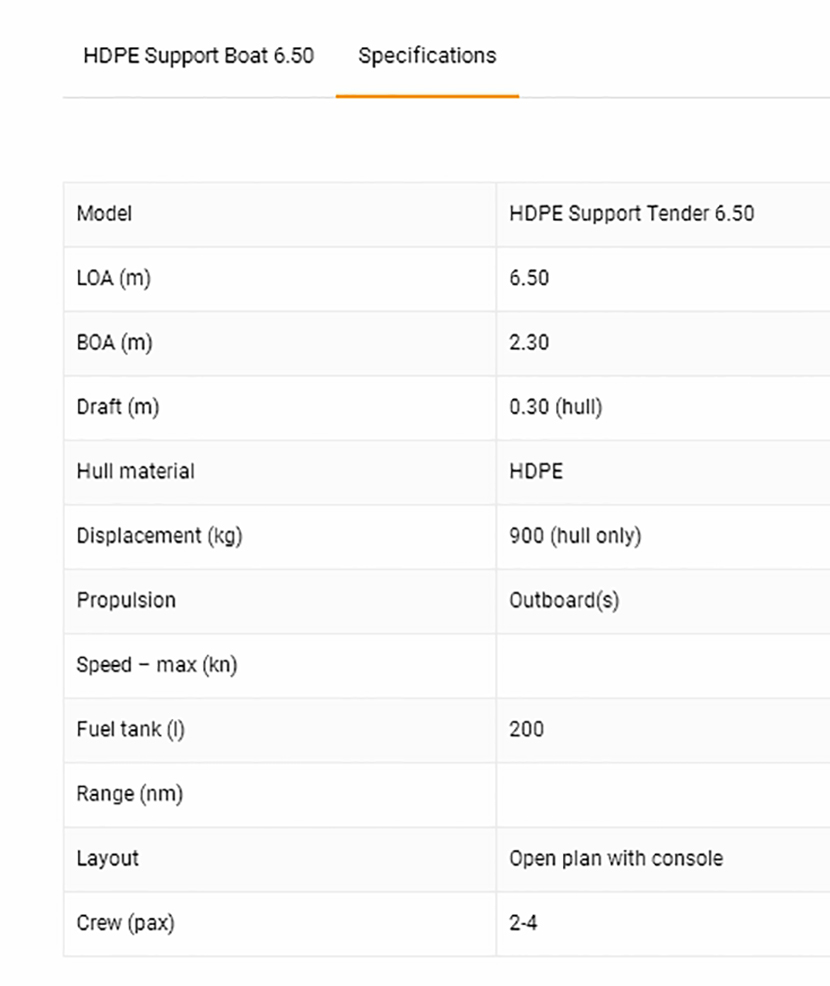Select the HDPE Support Tender 6.50 value
This screenshot has width=830, height=986.
[x=631, y=214]
